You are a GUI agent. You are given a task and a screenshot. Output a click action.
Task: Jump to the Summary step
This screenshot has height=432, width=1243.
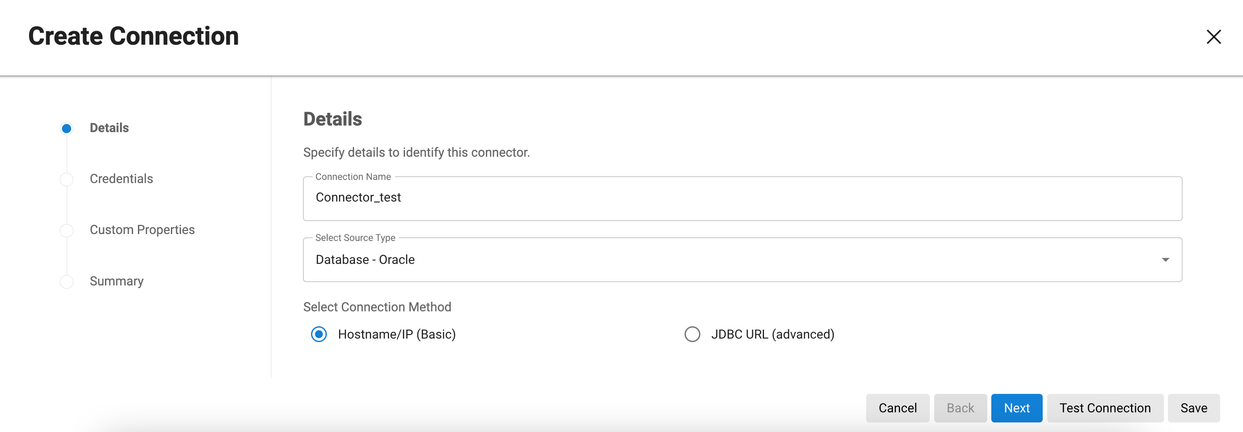pos(117,282)
